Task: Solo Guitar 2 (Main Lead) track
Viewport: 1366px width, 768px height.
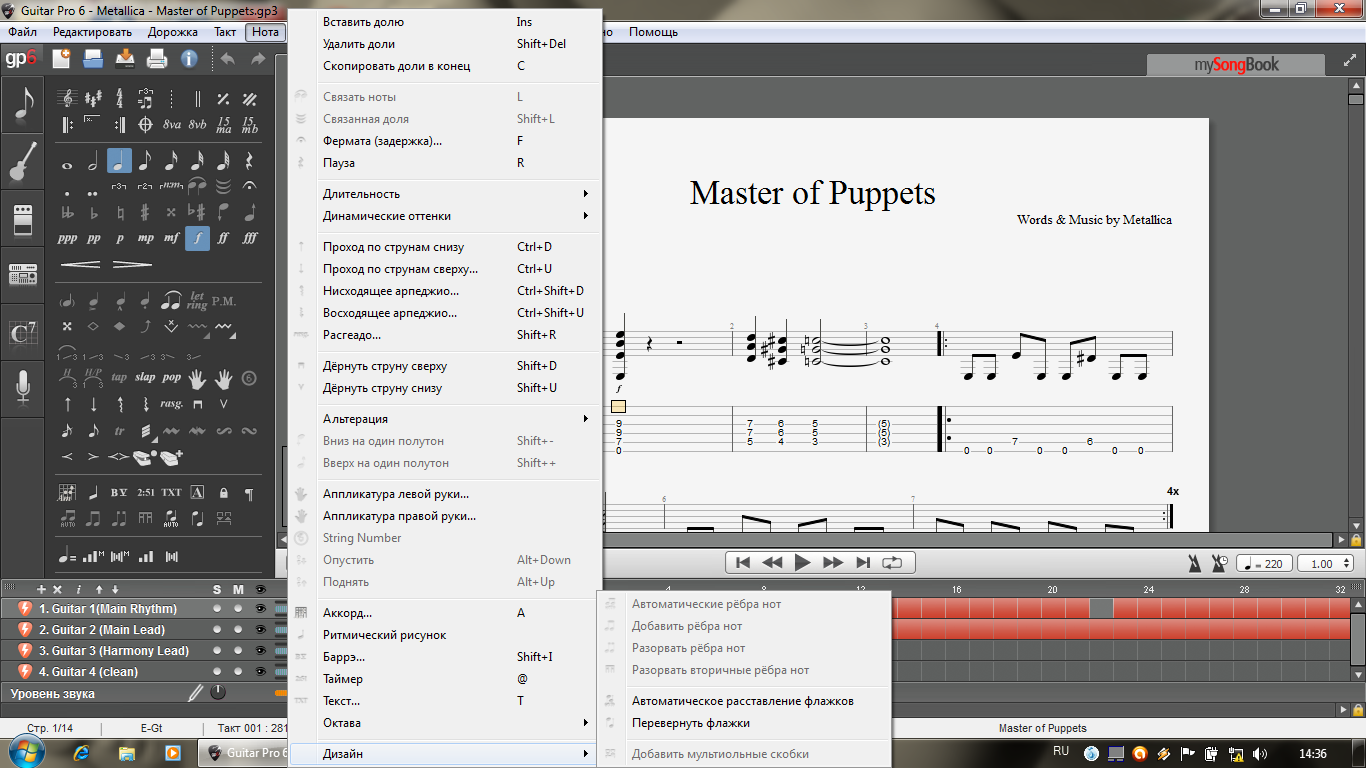Action: click(x=217, y=630)
